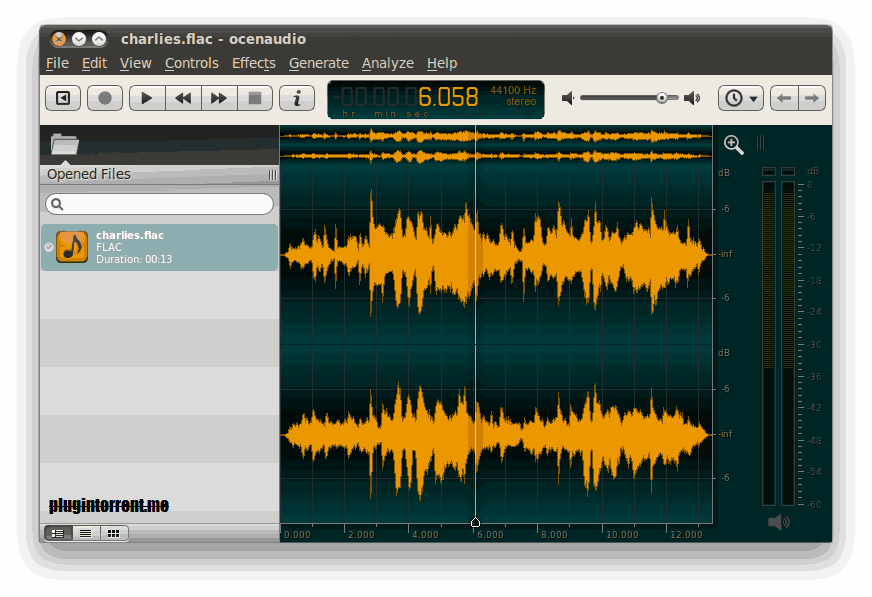Click the Rewind button

[183, 98]
